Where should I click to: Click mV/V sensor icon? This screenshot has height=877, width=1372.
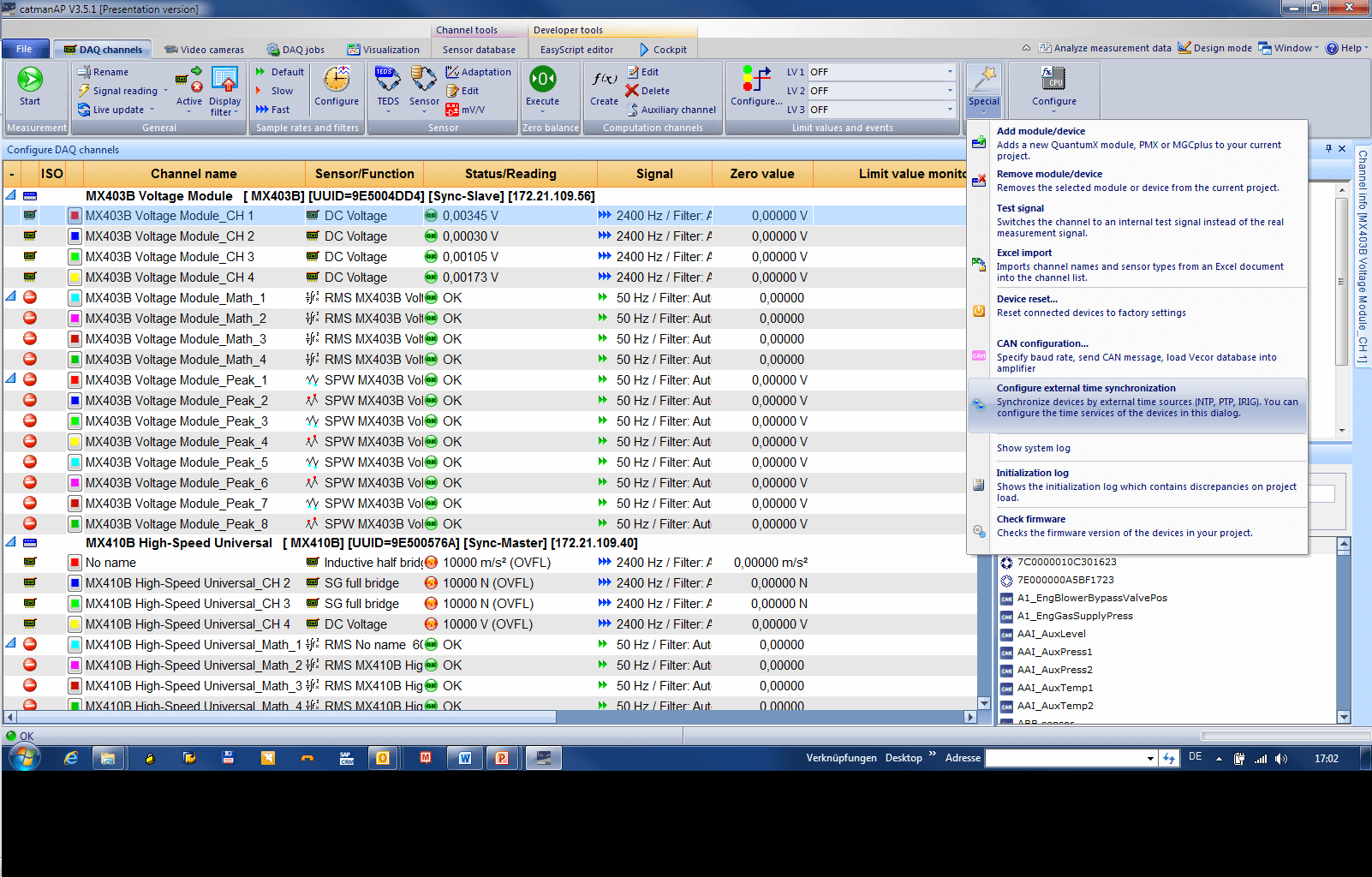452,110
